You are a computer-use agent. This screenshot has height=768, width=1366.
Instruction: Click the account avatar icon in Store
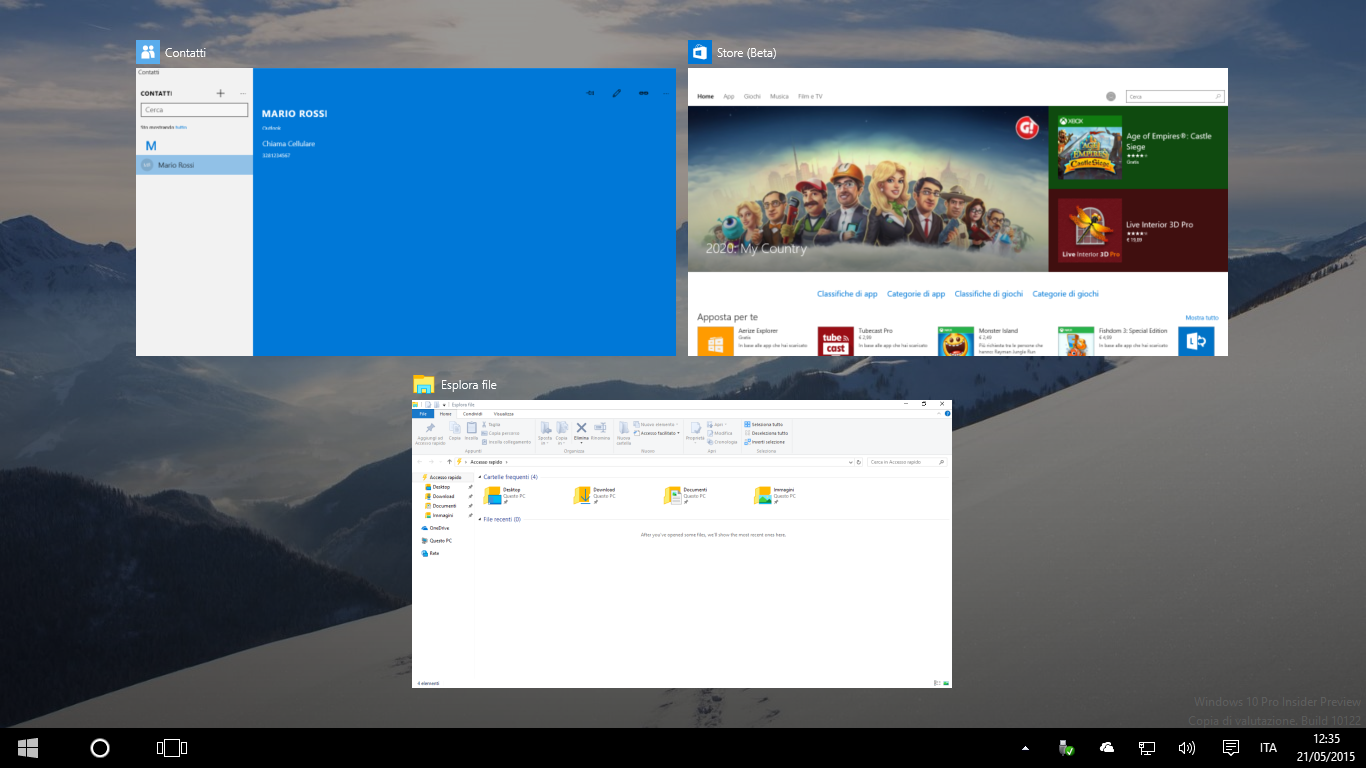pos(1111,97)
